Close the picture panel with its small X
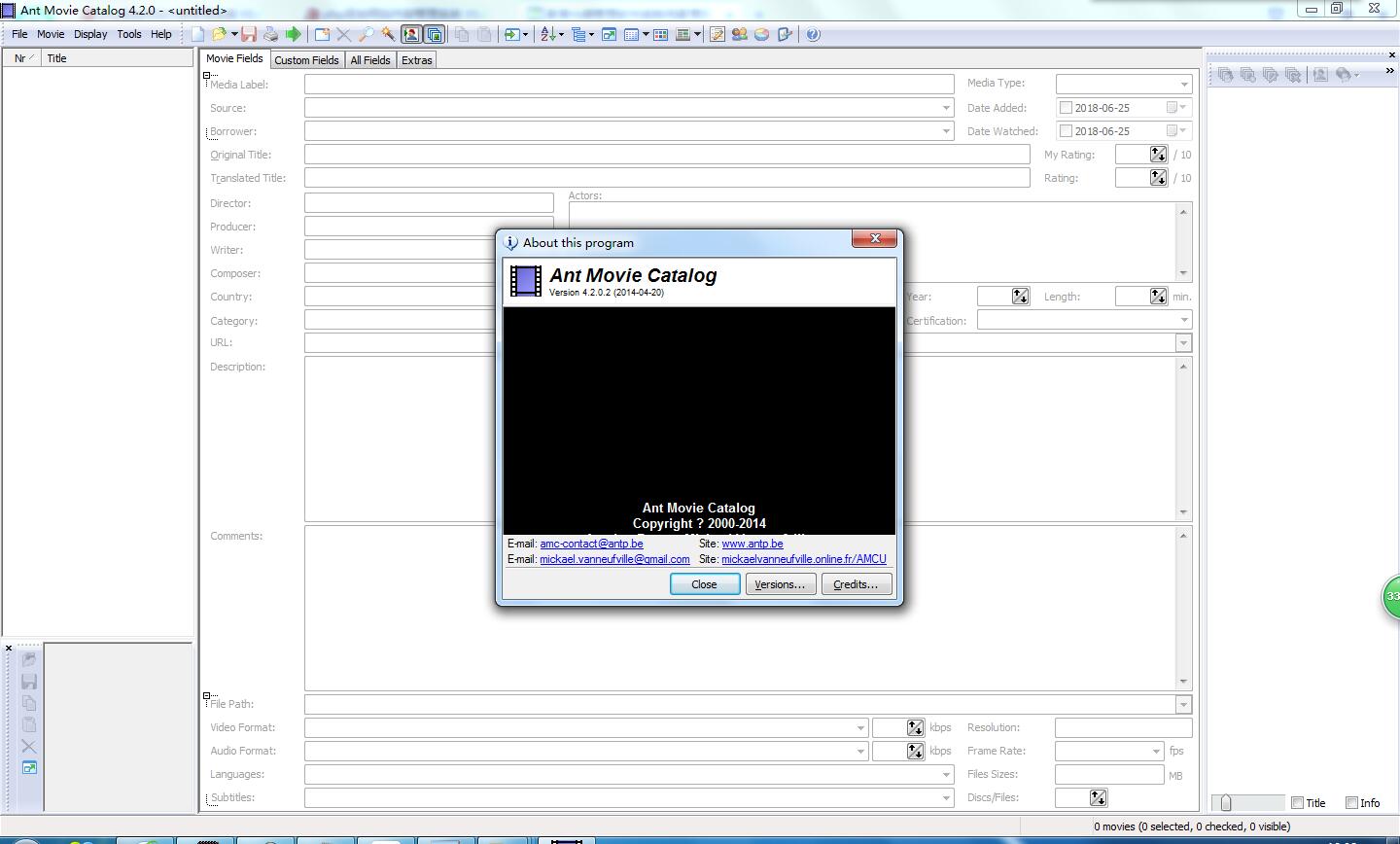The height and width of the screenshot is (844, 1400). pos(9,648)
